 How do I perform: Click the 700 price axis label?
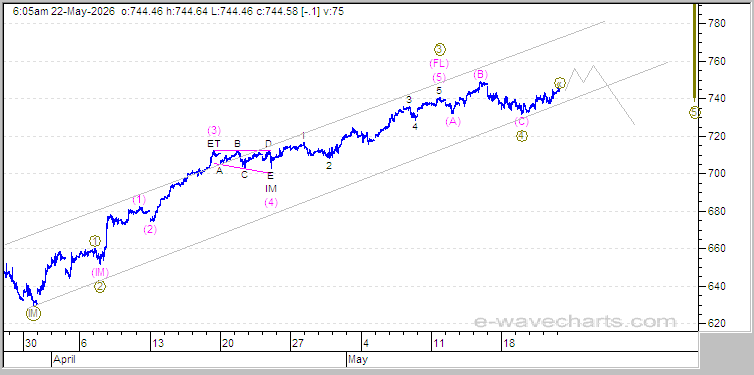click(x=716, y=174)
